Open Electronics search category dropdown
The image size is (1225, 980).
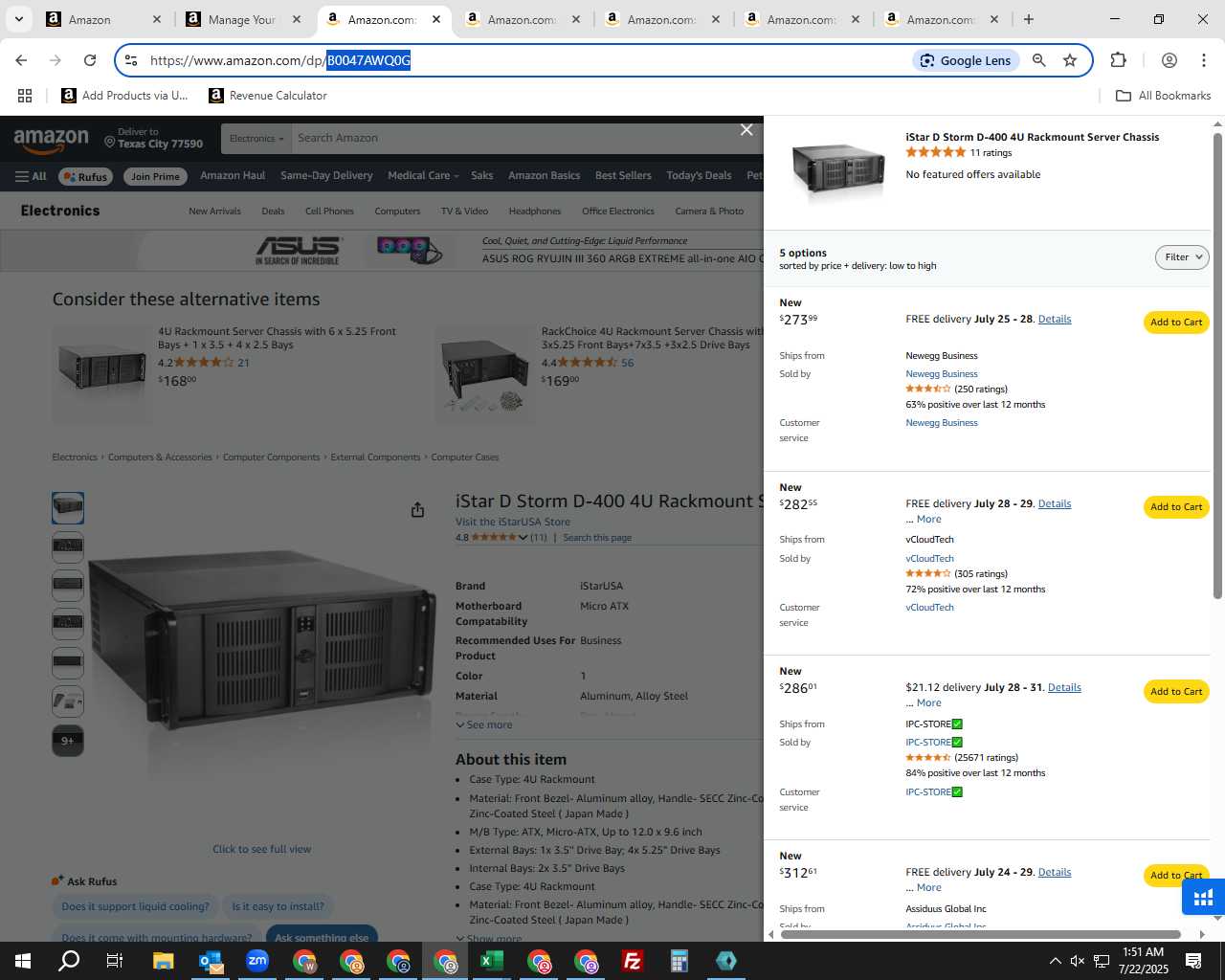tap(256, 139)
